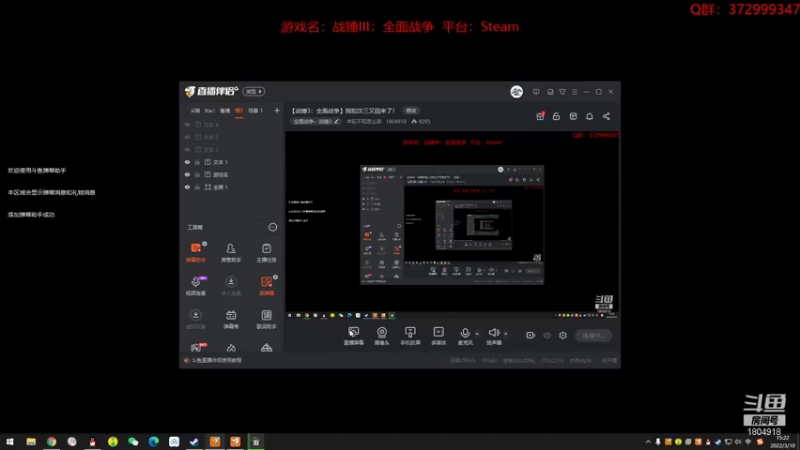
Task: Toggle lock on 全屏 1 layer
Action: click(x=197, y=187)
